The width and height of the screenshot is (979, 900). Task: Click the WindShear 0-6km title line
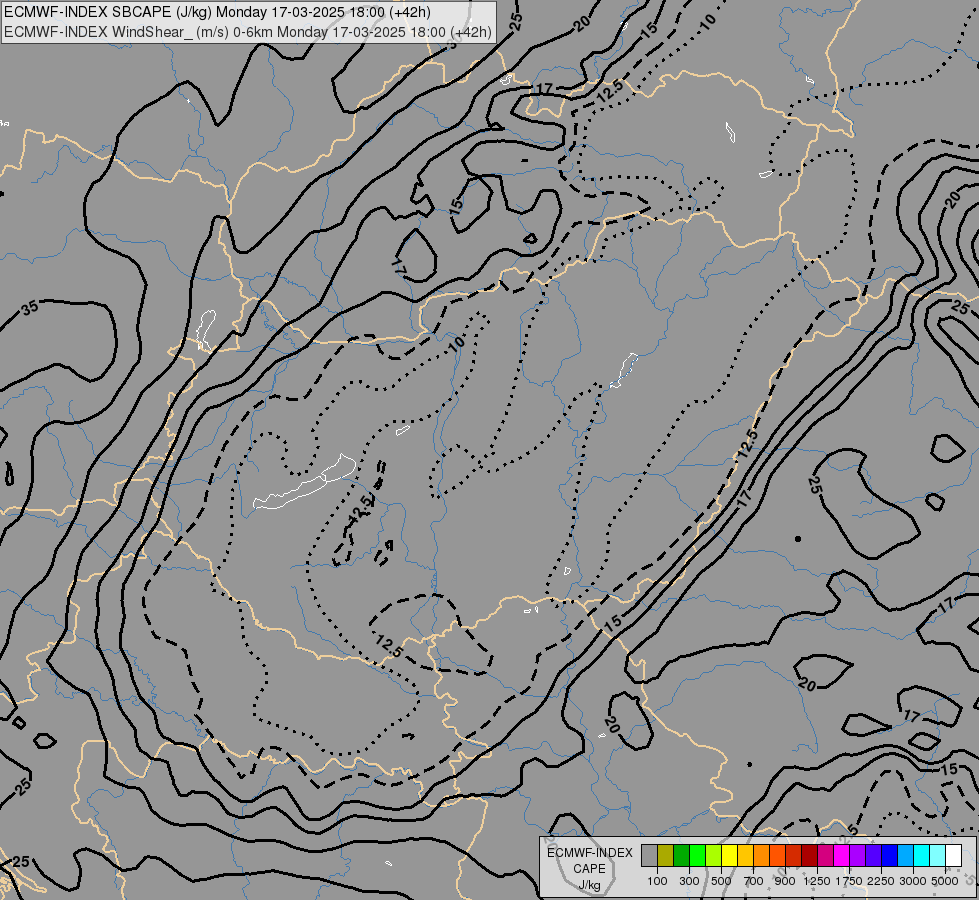[x=248, y=32]
